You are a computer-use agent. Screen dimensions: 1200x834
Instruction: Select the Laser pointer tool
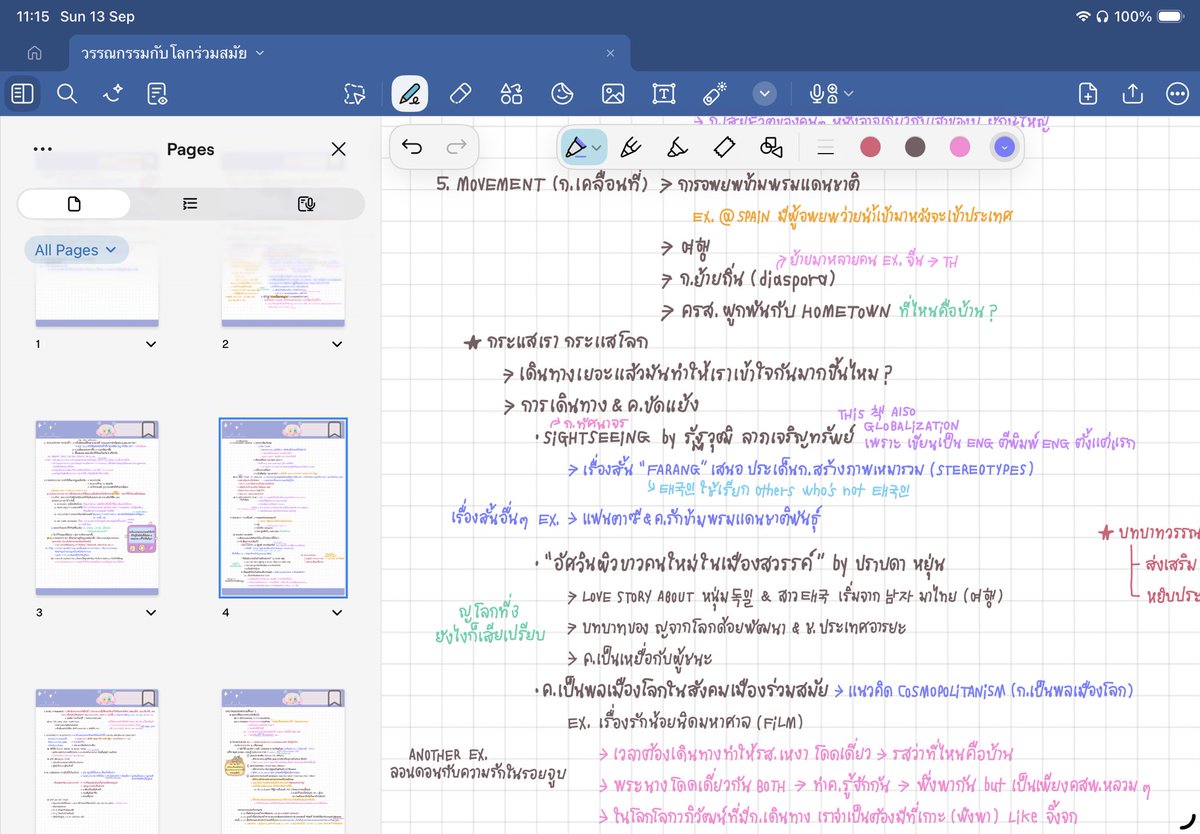(x=714, y=94)
